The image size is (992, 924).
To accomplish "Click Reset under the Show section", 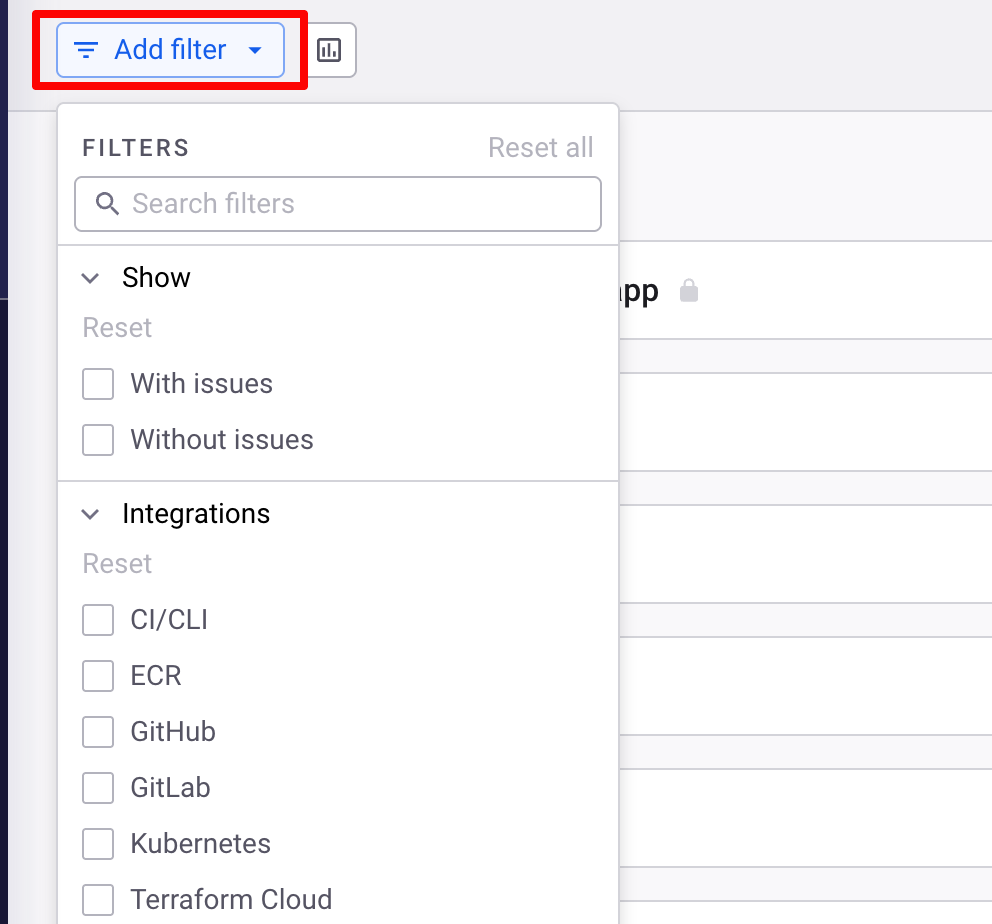I will (x=117, y=328).
